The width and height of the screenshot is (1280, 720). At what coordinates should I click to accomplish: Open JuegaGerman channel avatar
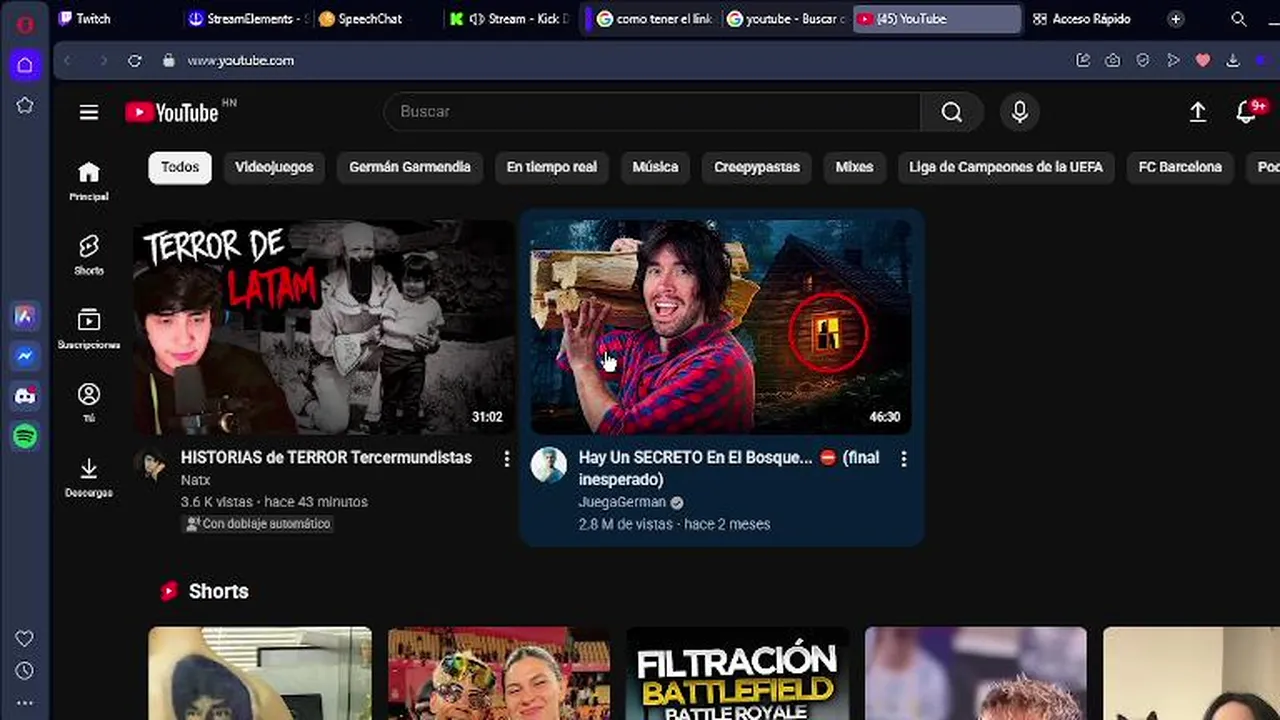point(549,465)
